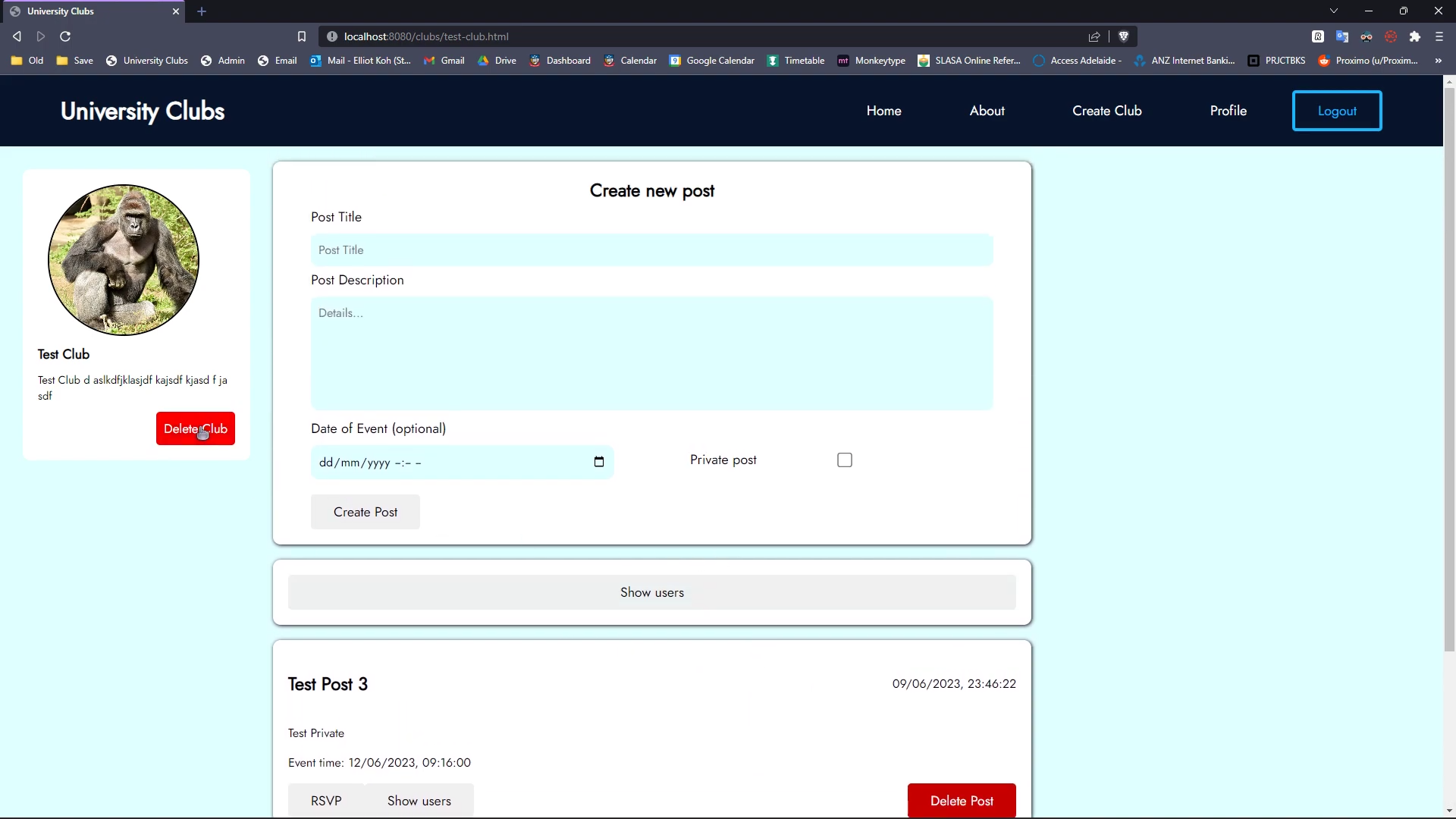
Task: Open the Proximo Reddit bookmark
Action: pyautogui.click(x=1368, y=61)
